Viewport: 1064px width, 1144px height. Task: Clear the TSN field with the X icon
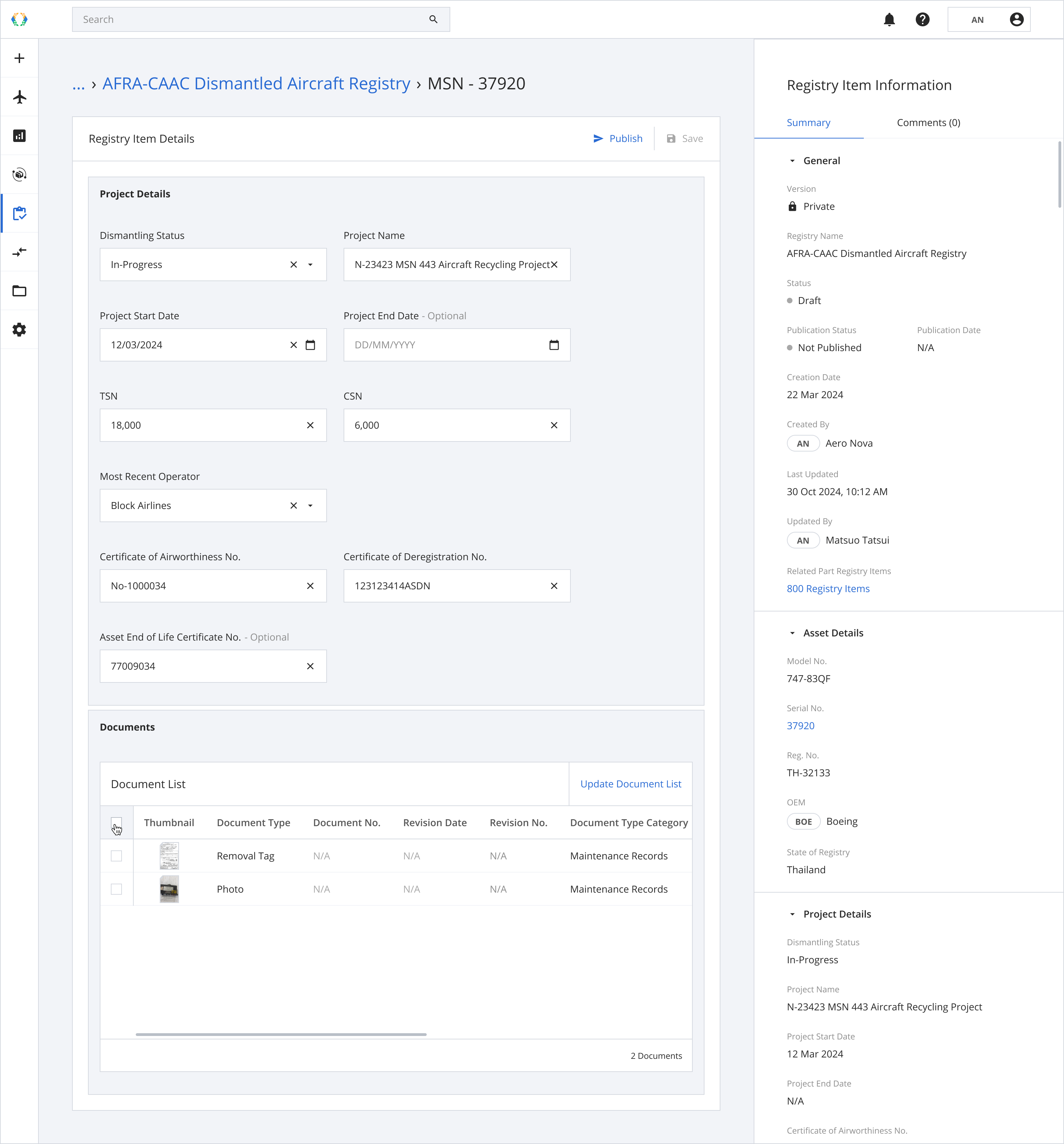310,425
